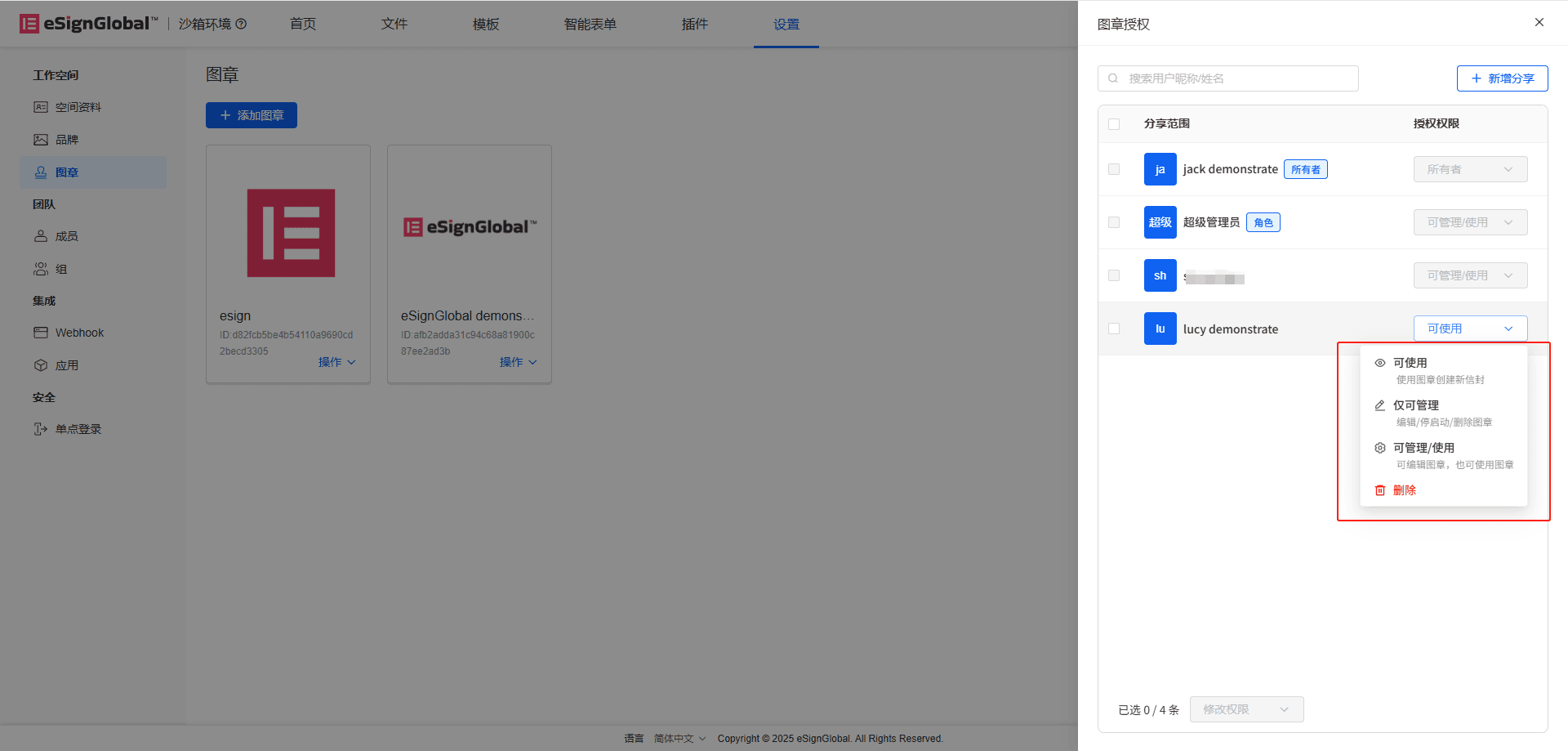Click the lucy demonstrate name
The image size is (1568, 751).
pyautogui.click(x=1231, y=329)
